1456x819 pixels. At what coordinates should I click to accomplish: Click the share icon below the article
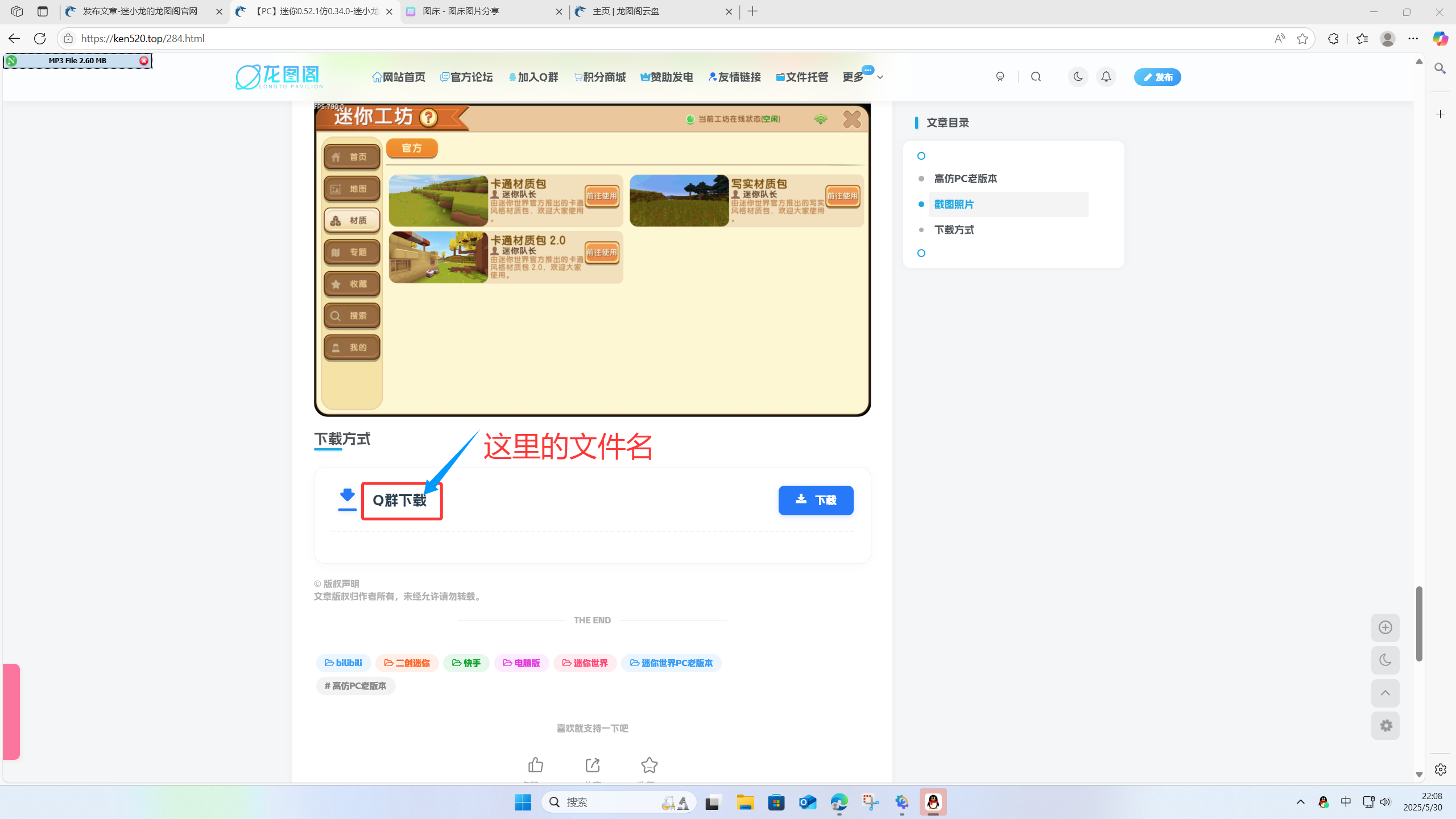click(x=592, y=765)
